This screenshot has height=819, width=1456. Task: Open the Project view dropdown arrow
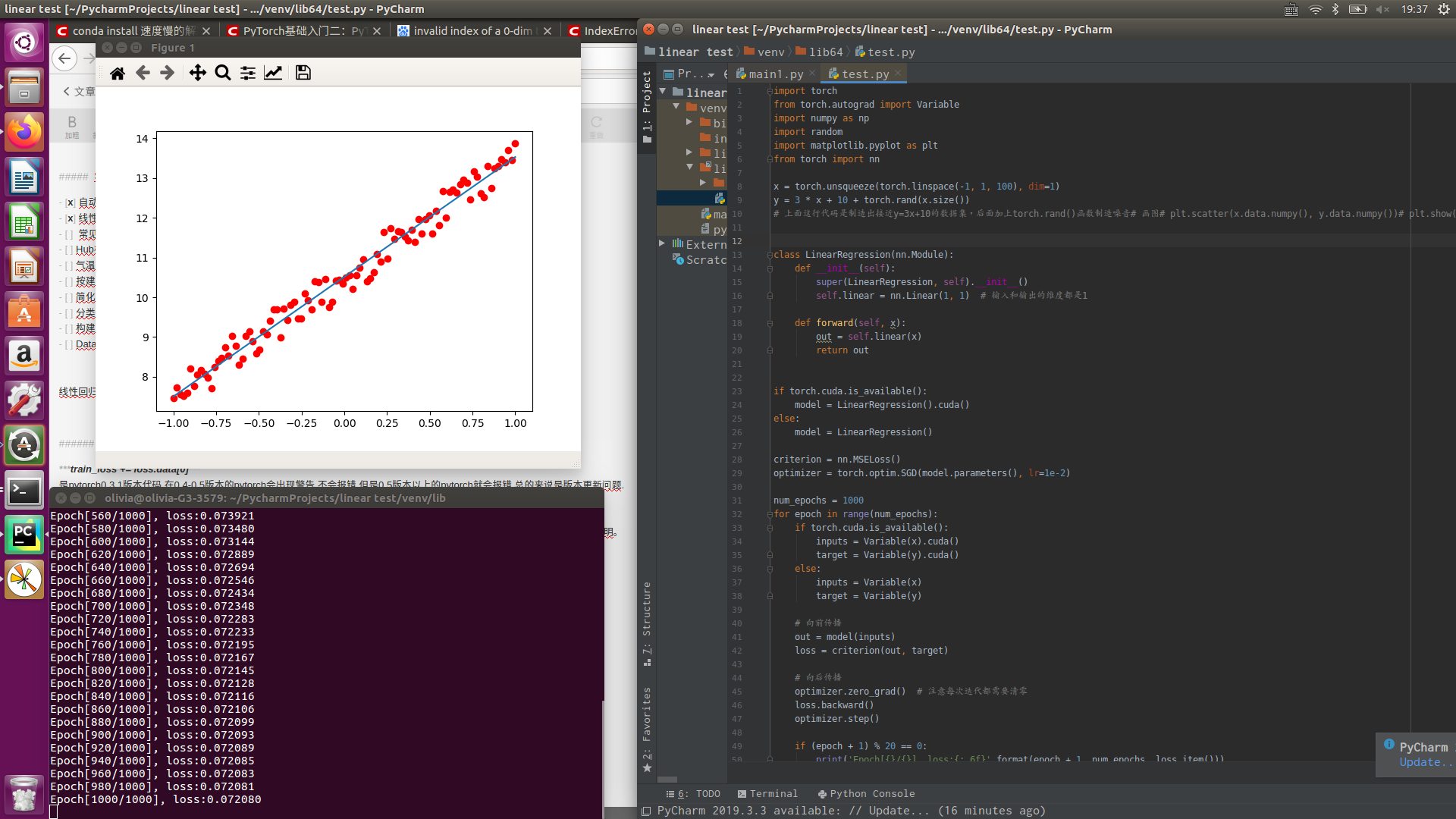pyautogui.click(x=711, y=74)
